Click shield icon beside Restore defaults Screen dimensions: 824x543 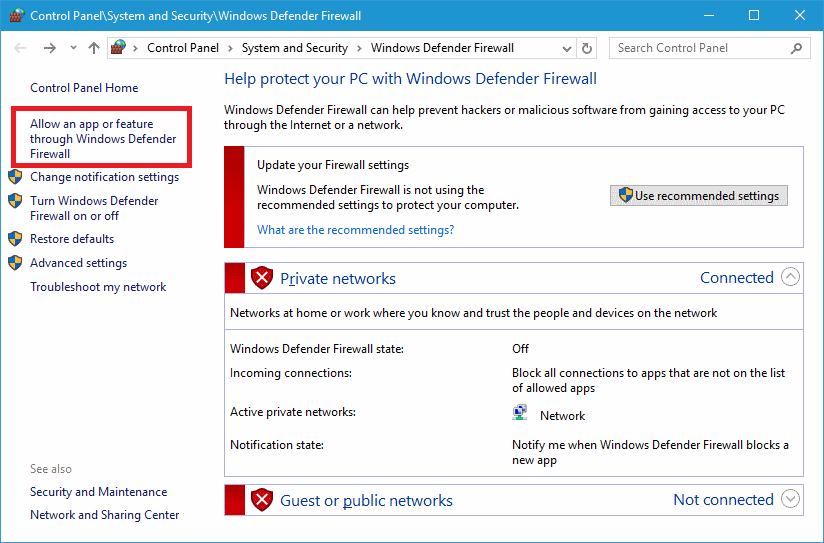(15, 239)
